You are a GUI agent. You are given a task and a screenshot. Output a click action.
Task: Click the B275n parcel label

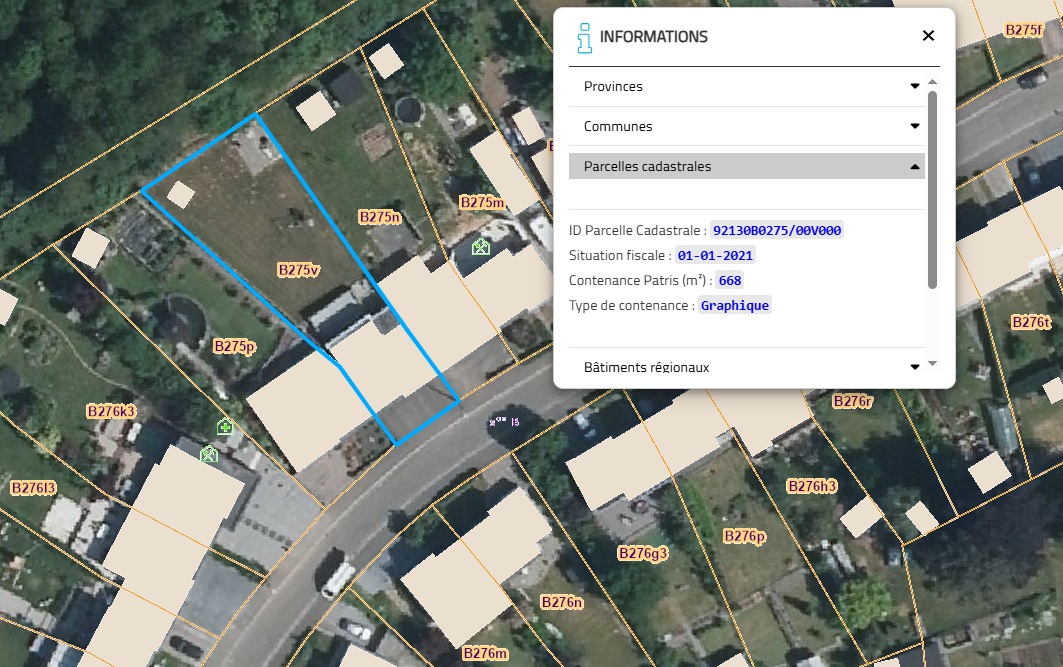coord(380,217)
